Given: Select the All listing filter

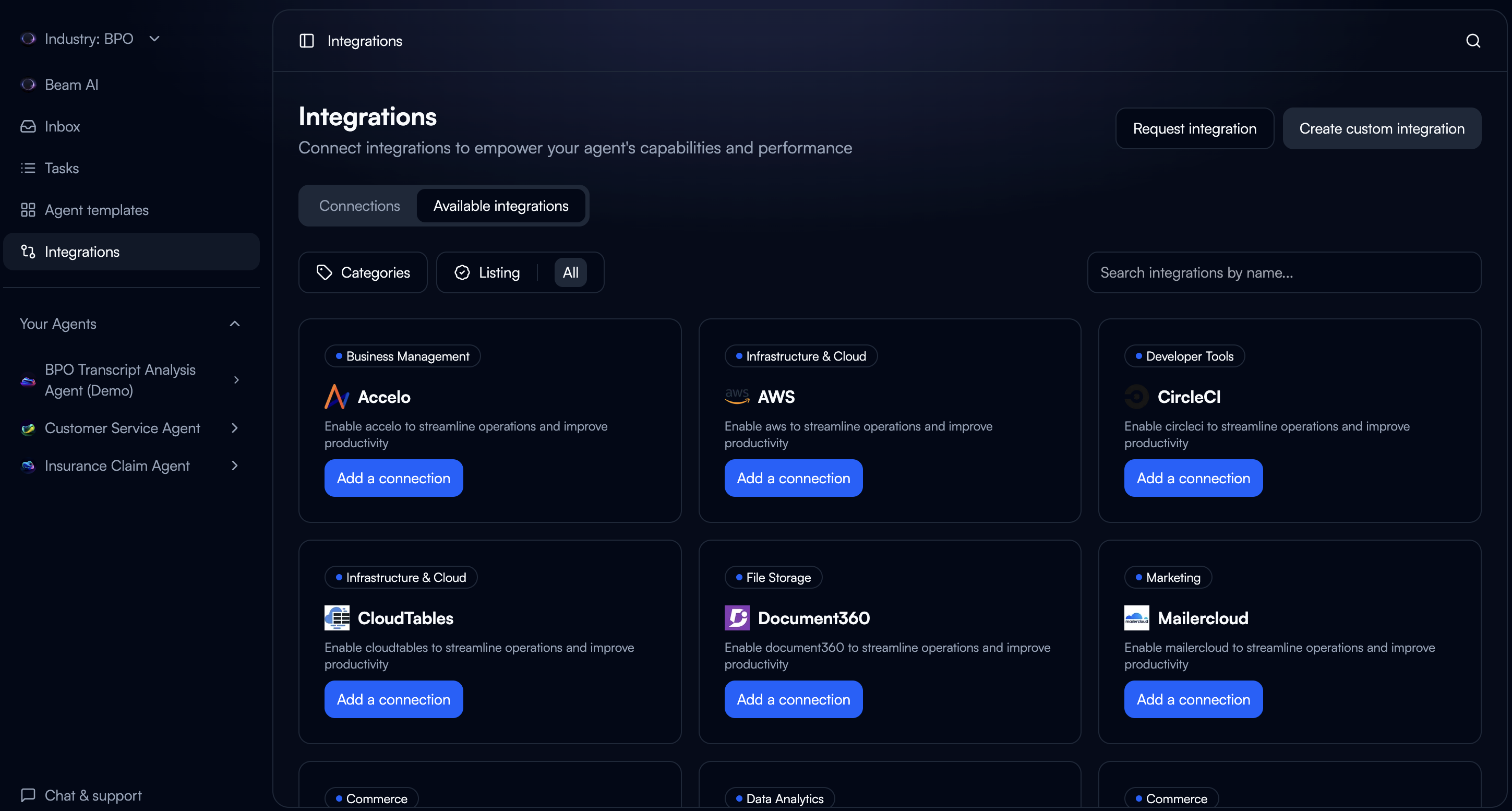Looking at the screenshot, I should click(570, 272).
